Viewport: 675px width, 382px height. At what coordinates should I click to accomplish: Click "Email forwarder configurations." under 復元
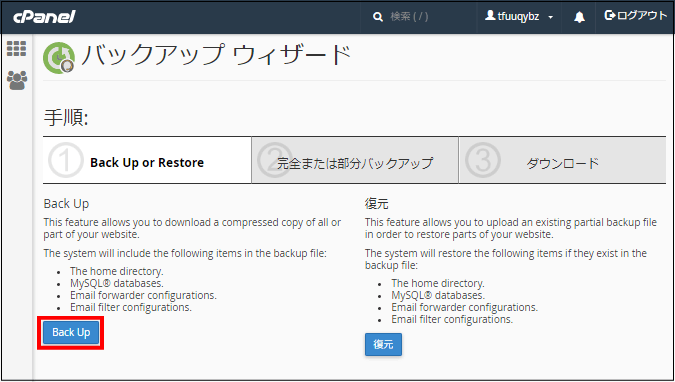464,307
